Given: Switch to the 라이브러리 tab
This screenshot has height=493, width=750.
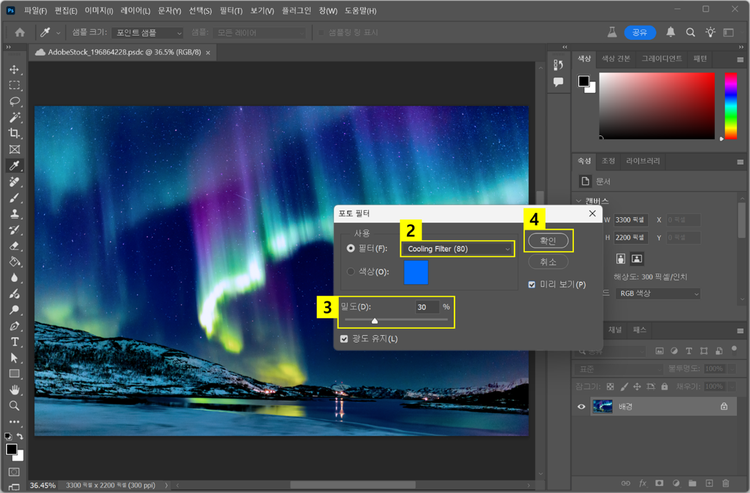Looking at the screenshot, I should (x=642, y=161).
